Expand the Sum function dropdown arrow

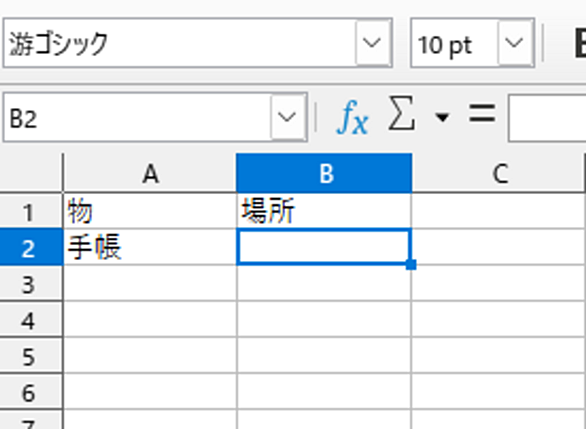[442, 117]
